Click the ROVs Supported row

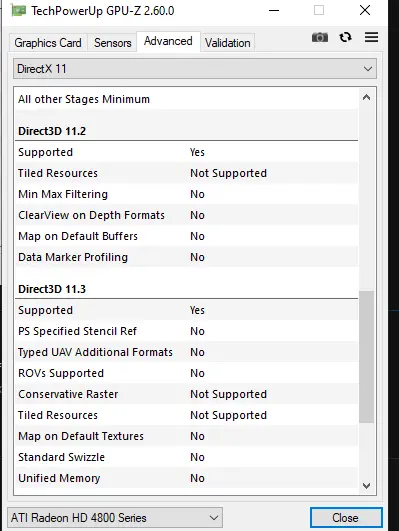click(186, 373)
